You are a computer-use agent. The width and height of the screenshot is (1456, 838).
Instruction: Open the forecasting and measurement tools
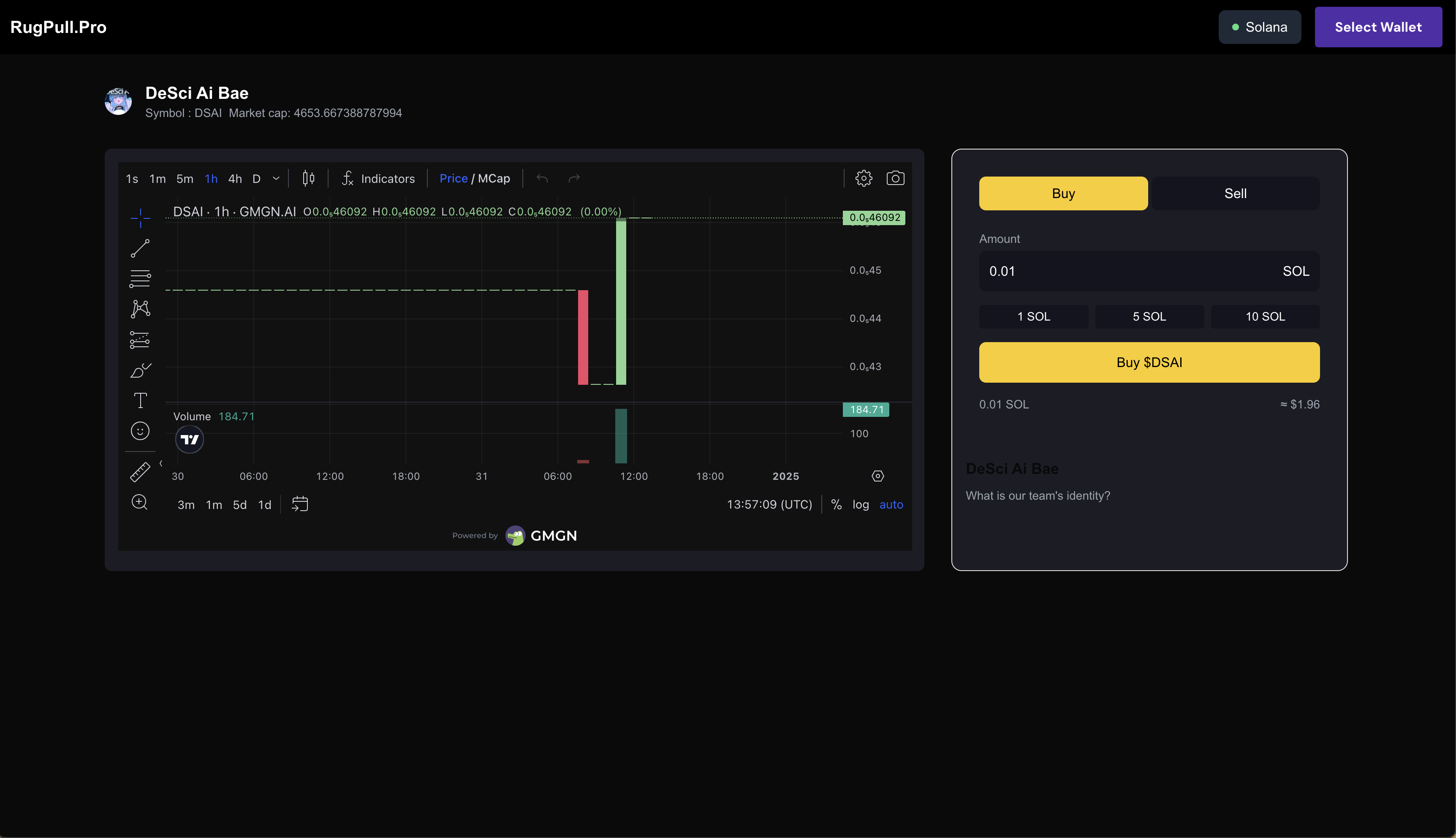pyautogui.click(x=140, y=340)
